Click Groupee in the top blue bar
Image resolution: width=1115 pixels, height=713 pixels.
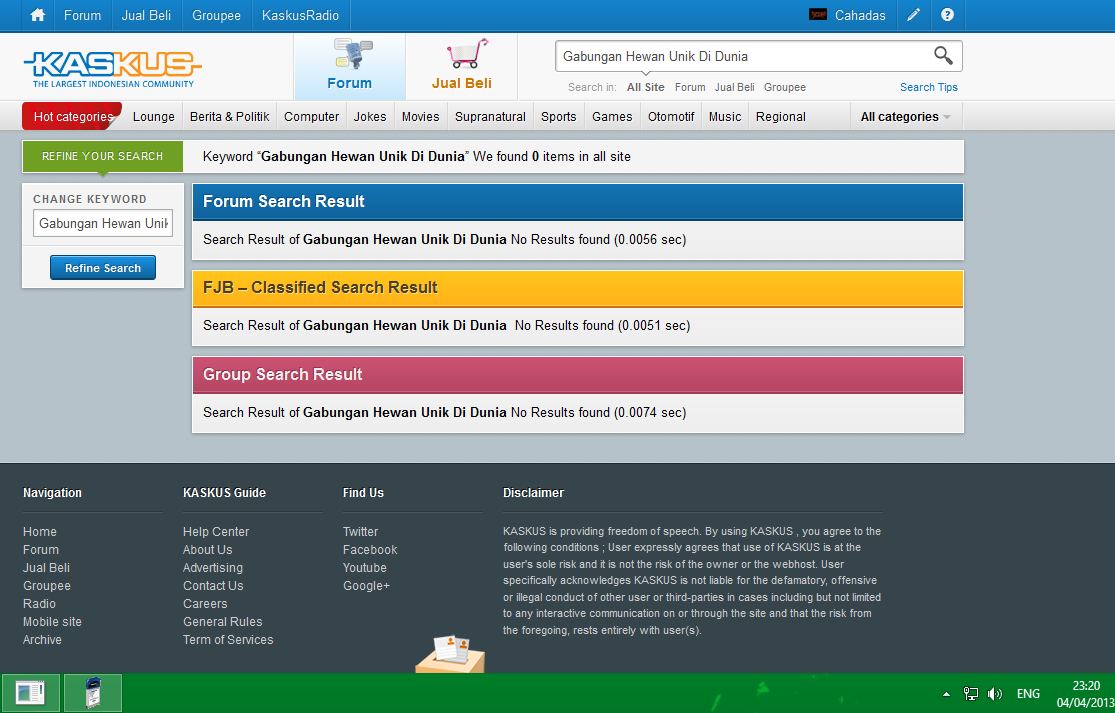(216, 15)
